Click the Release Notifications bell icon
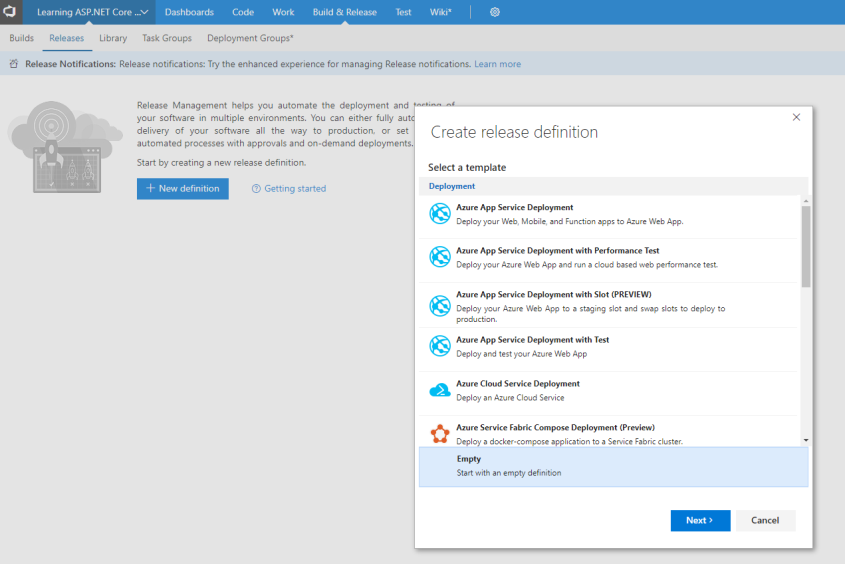Screen dimensions: 845x564 point(14,64)
